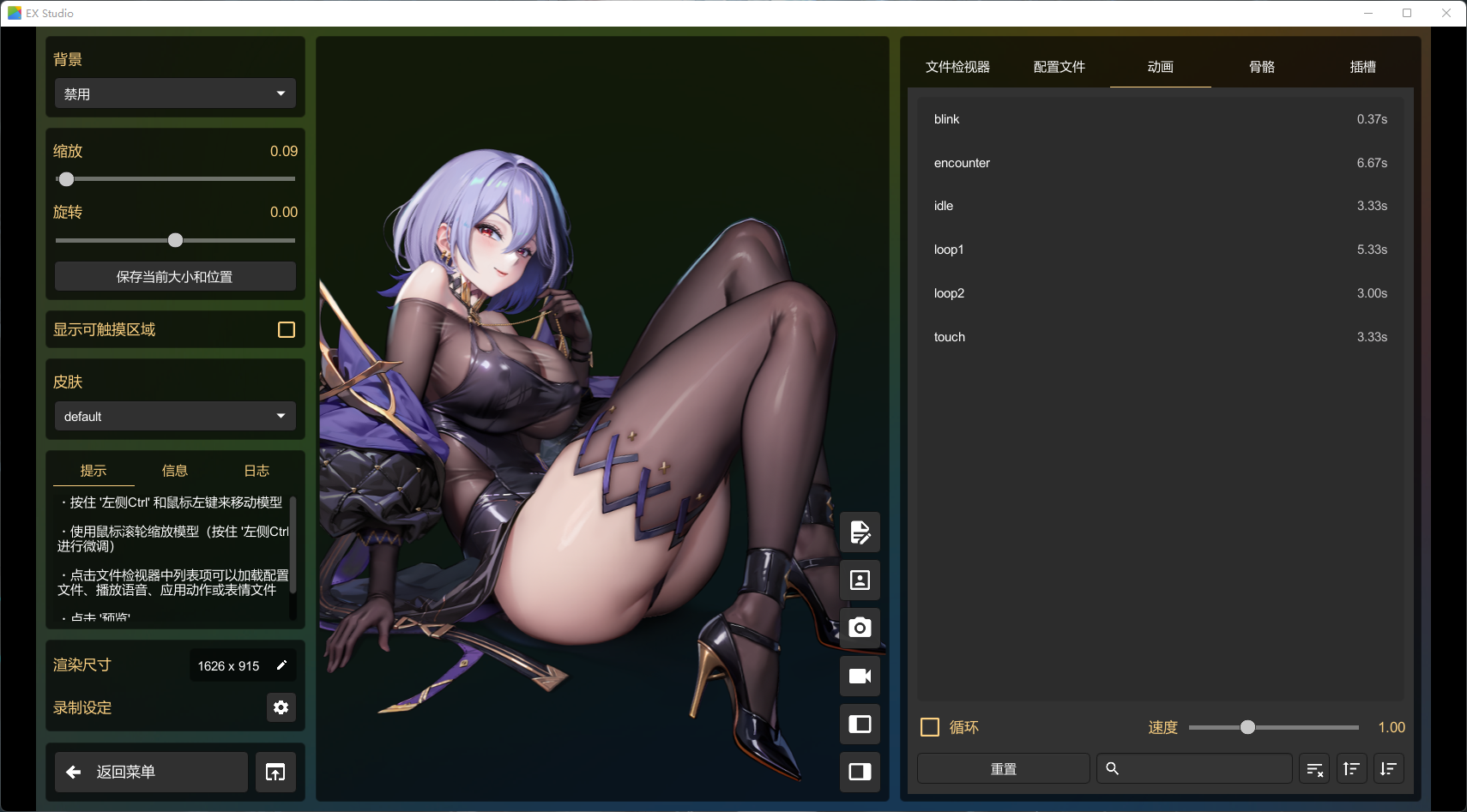
Task: Edit the 1626 x 915 render size pencil
Action: [281, 665]
